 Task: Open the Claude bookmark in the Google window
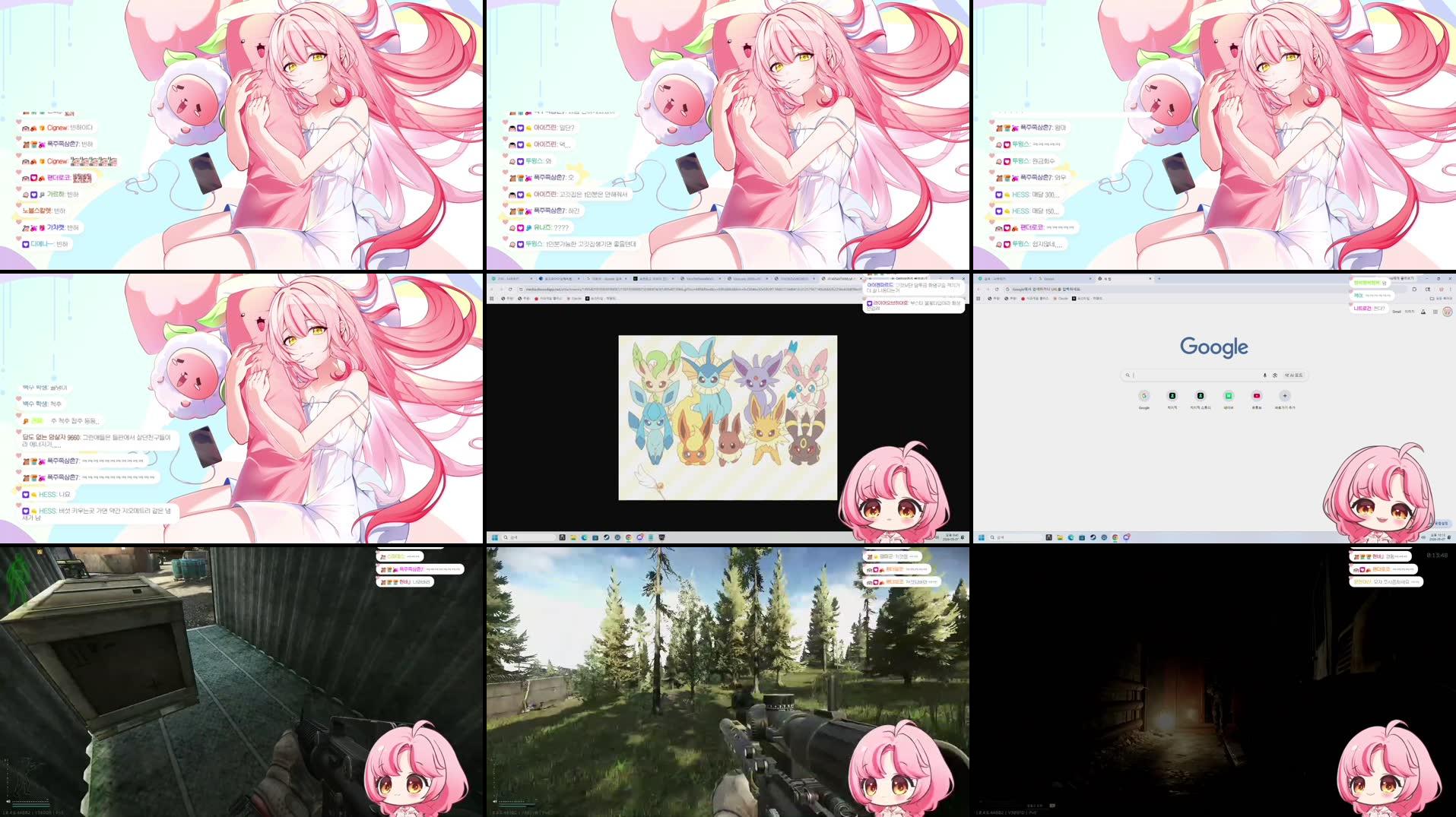1060,298
